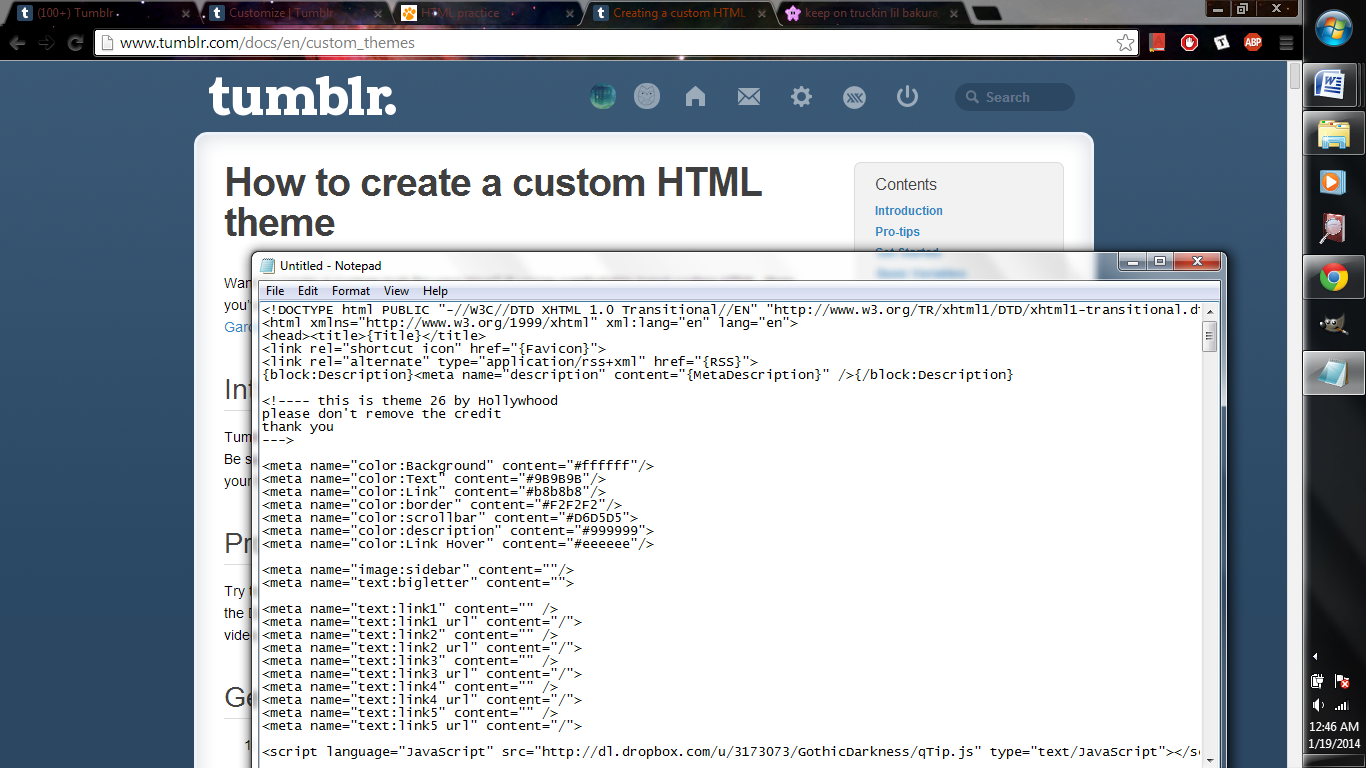Open a new Chrome tab
This screenshot has height=768, width=1366.
[985, 14]
